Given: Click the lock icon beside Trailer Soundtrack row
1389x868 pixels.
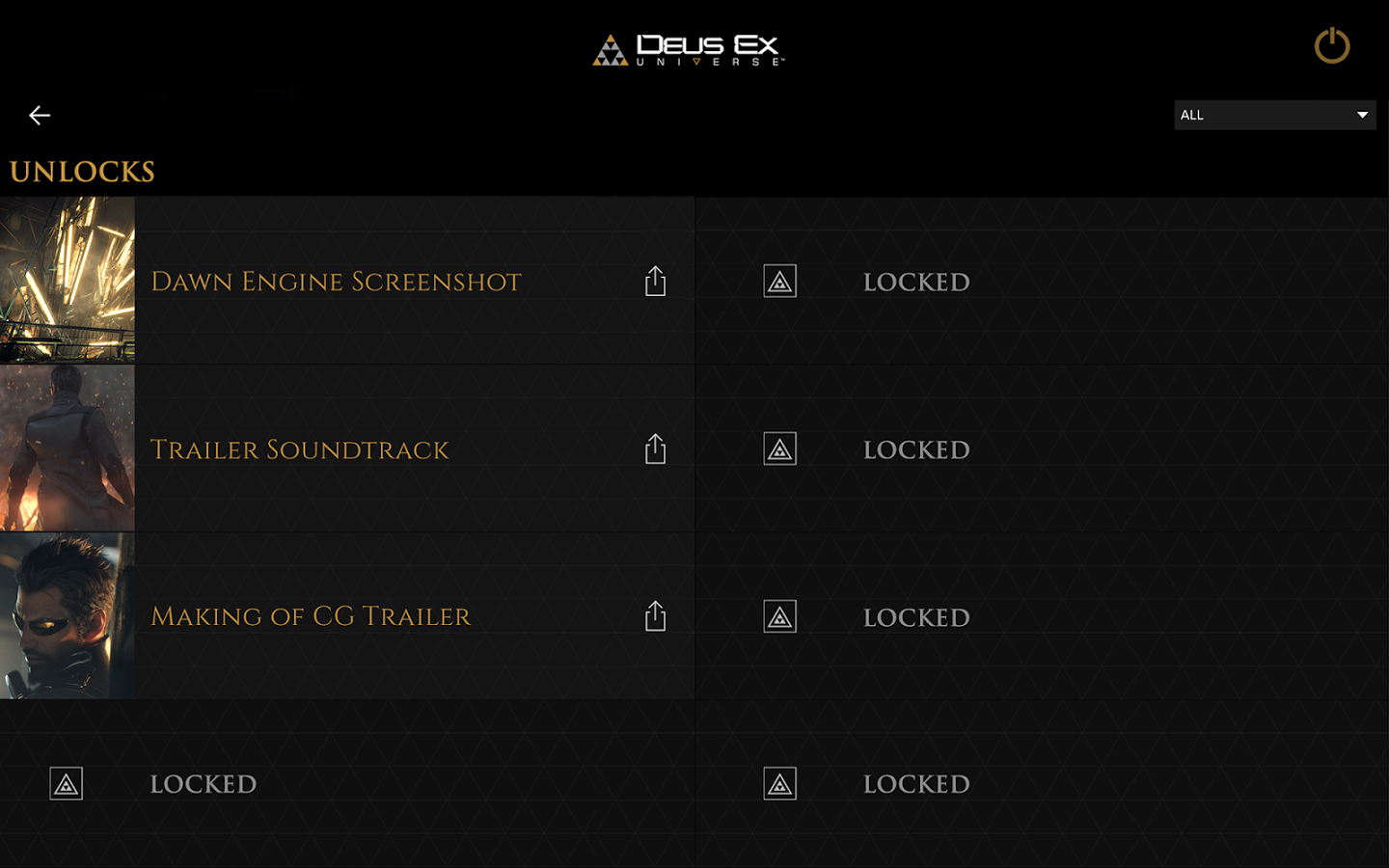Looking at the screenshot, I should [x=779, y=449].
